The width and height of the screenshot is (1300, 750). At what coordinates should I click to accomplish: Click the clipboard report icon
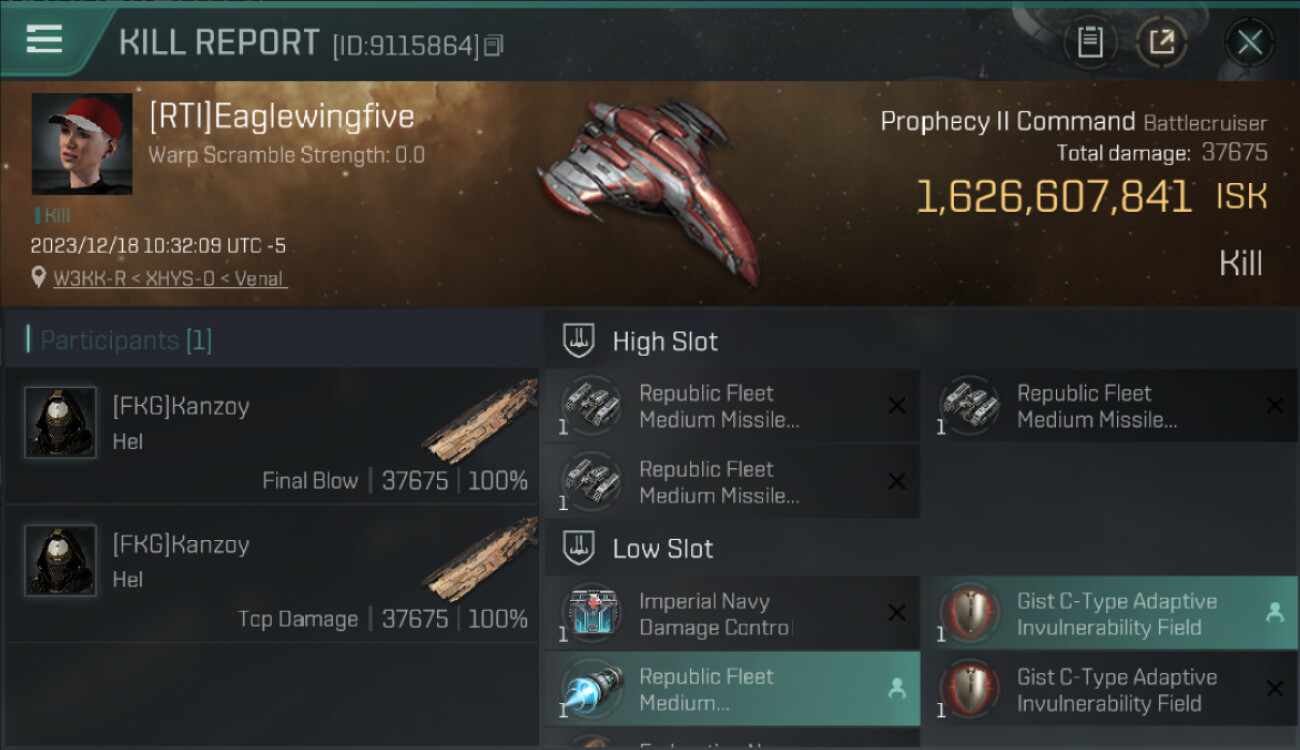pyautogui.click(x=1090, y=42)
